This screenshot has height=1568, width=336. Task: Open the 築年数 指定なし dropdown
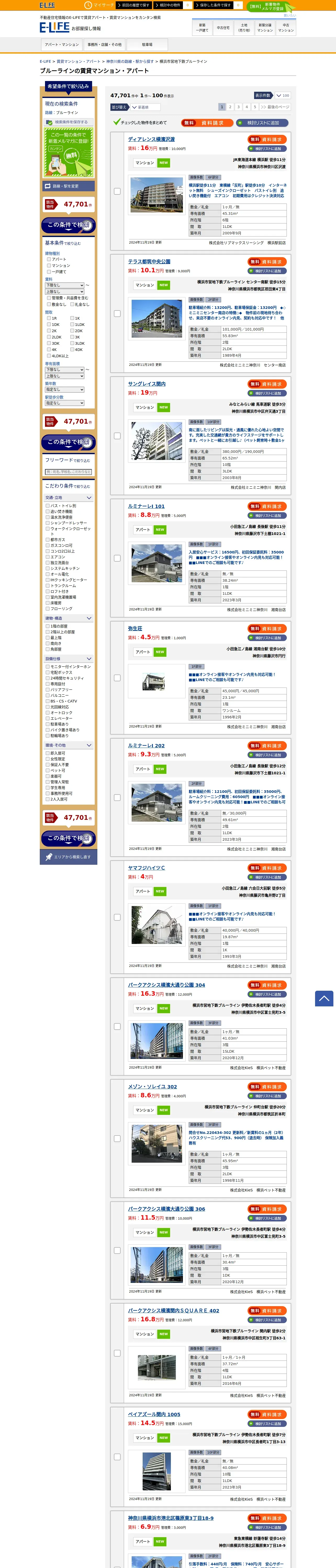[65, 390]
